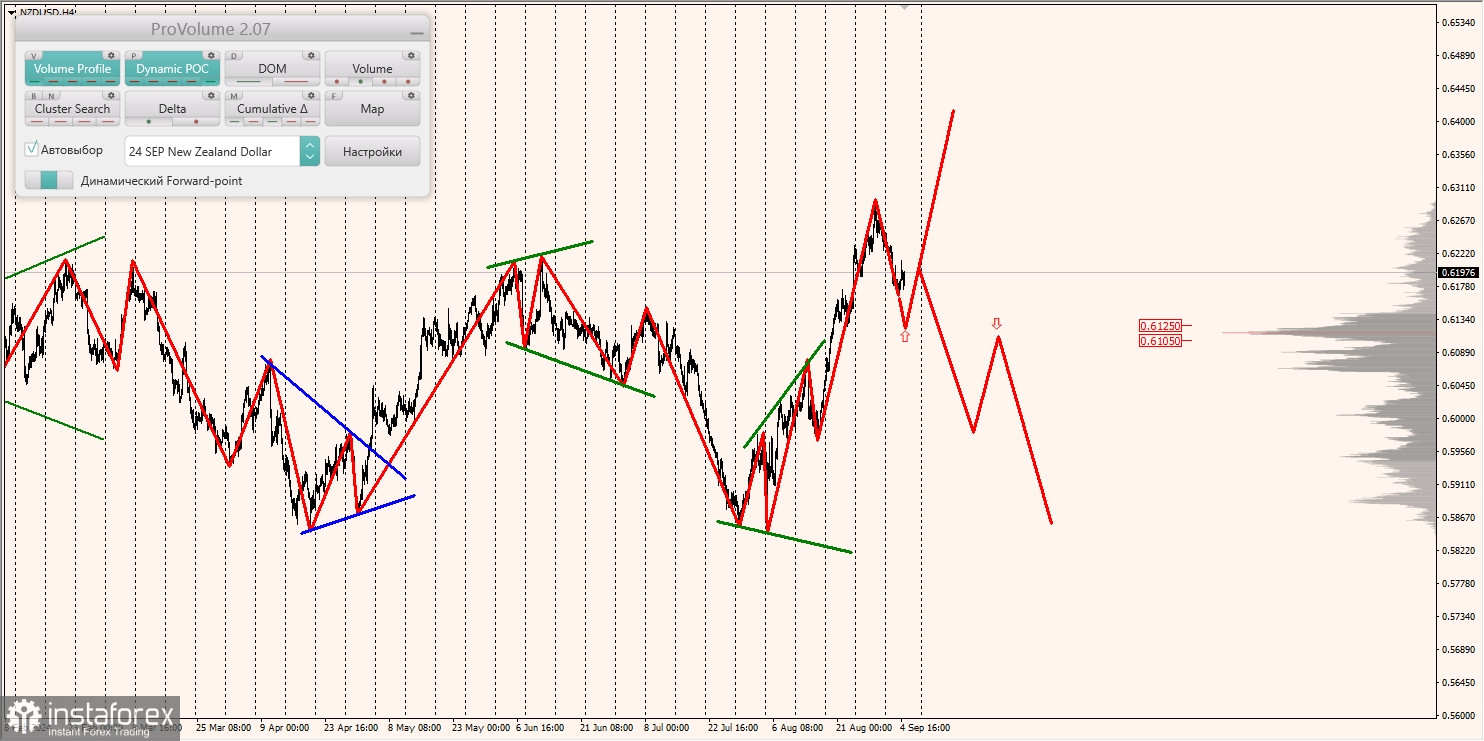
Task: Uncheck the Автовыбор checkbox
Action: coord(31,149)
